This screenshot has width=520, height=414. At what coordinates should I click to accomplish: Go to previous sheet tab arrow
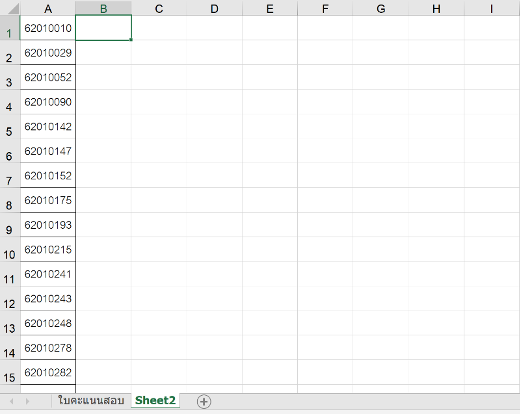[x=11, y=401]
